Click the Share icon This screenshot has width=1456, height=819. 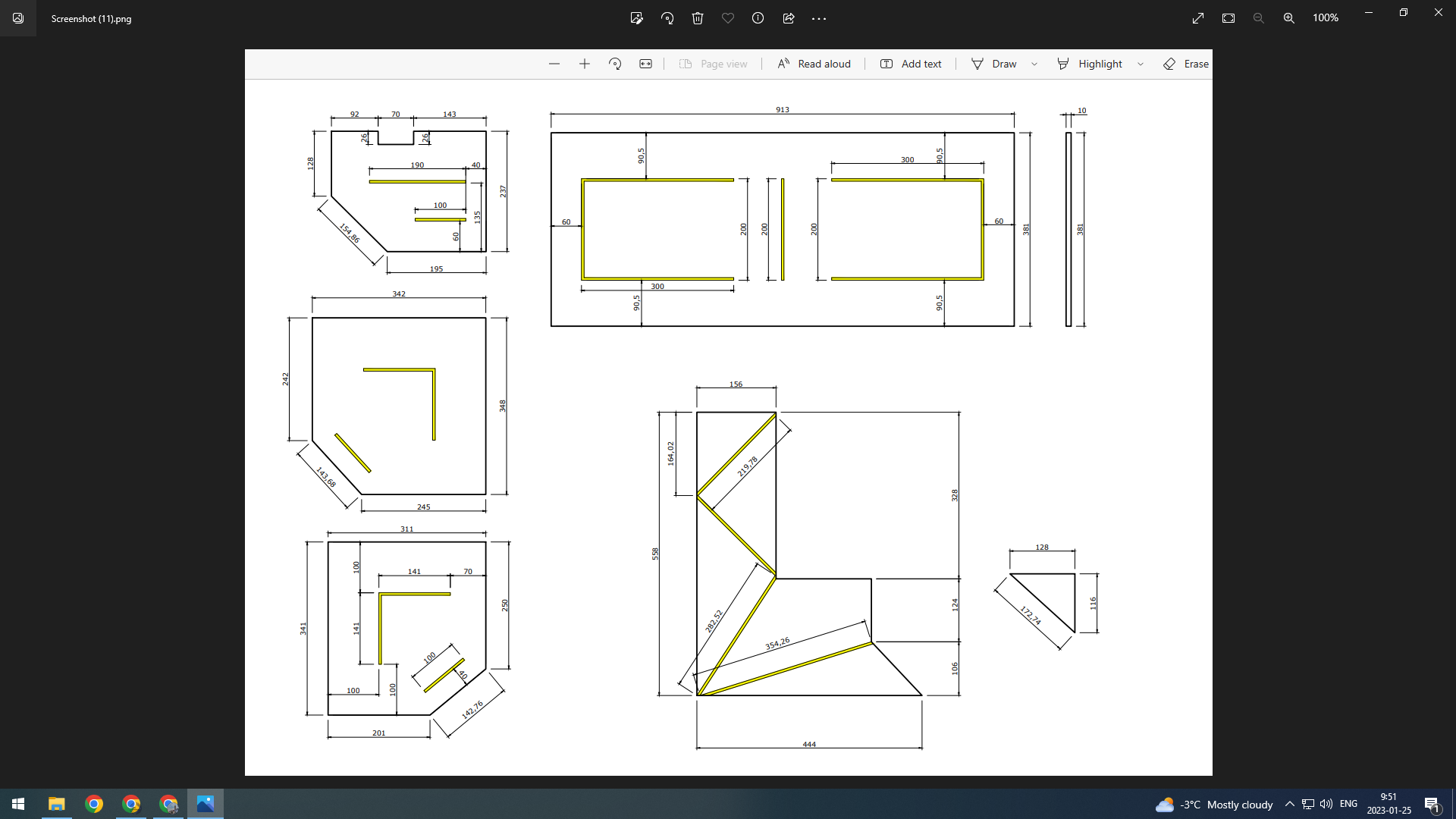click(789, 18)
